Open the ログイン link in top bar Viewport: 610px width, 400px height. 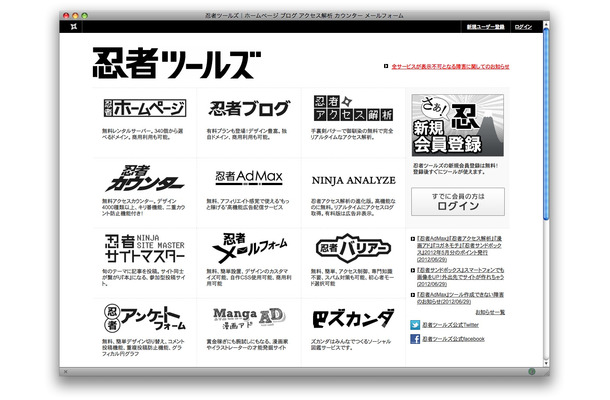[x=523, y=27]
